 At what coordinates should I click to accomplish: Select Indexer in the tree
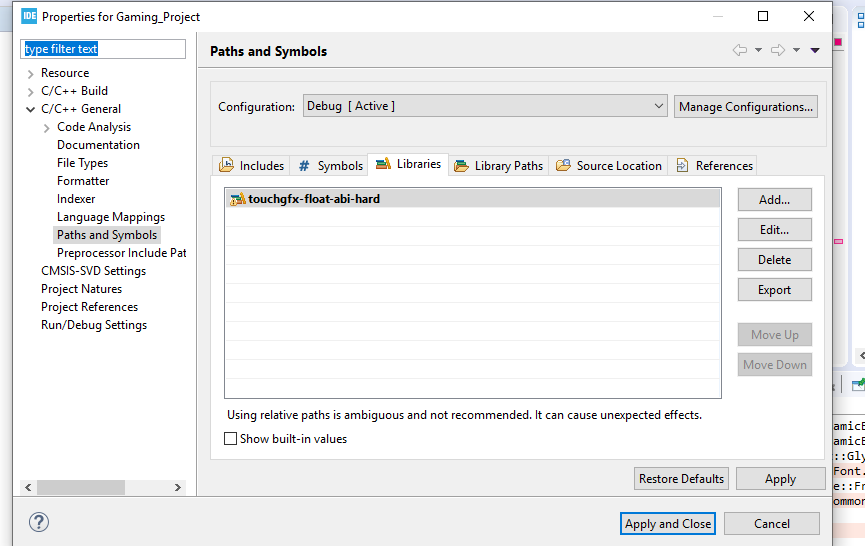click(x=76, y=199)
